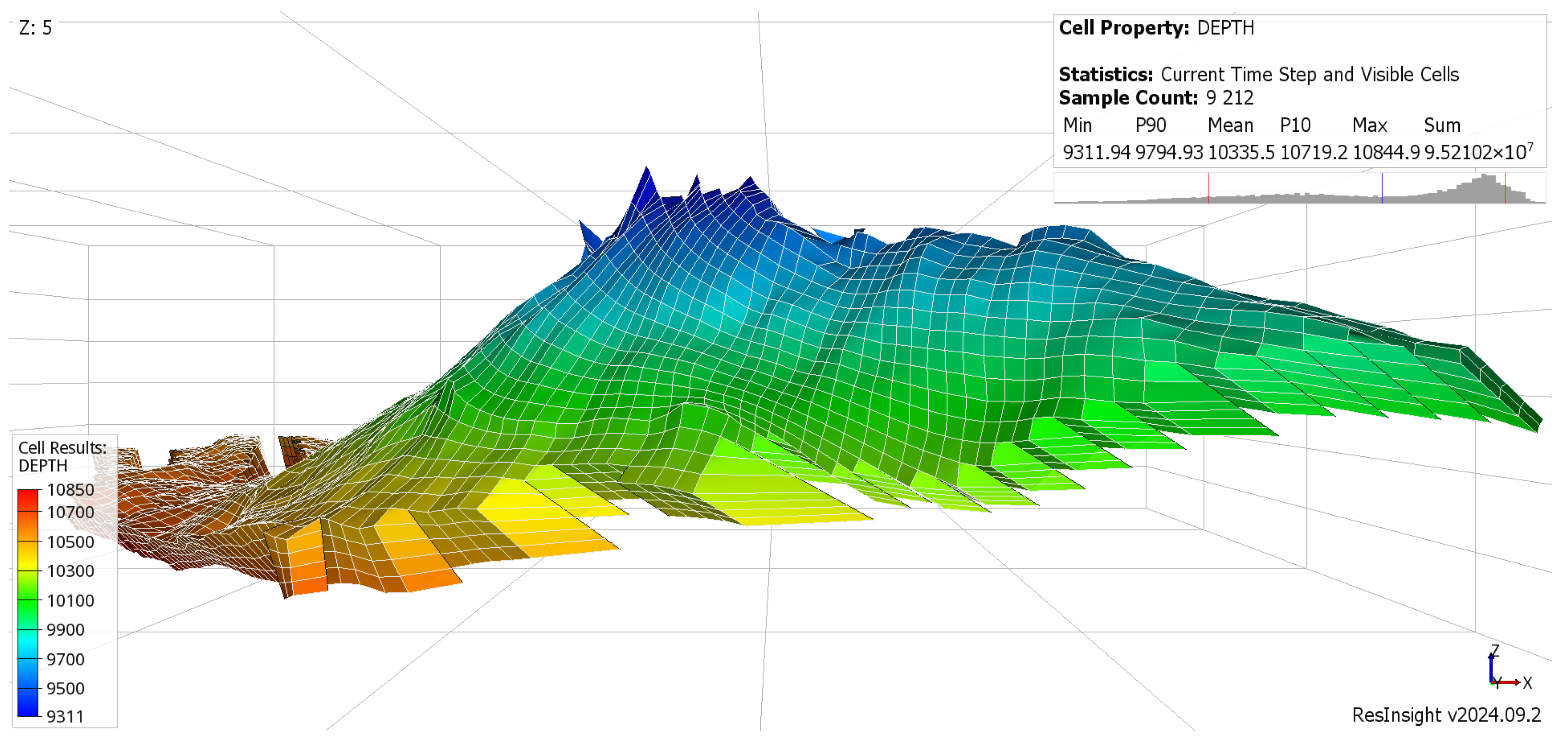This screenshot has height=743, width=1568.
Task: Click the yellow band of the legend near 10300
Action: pos(28,564)
